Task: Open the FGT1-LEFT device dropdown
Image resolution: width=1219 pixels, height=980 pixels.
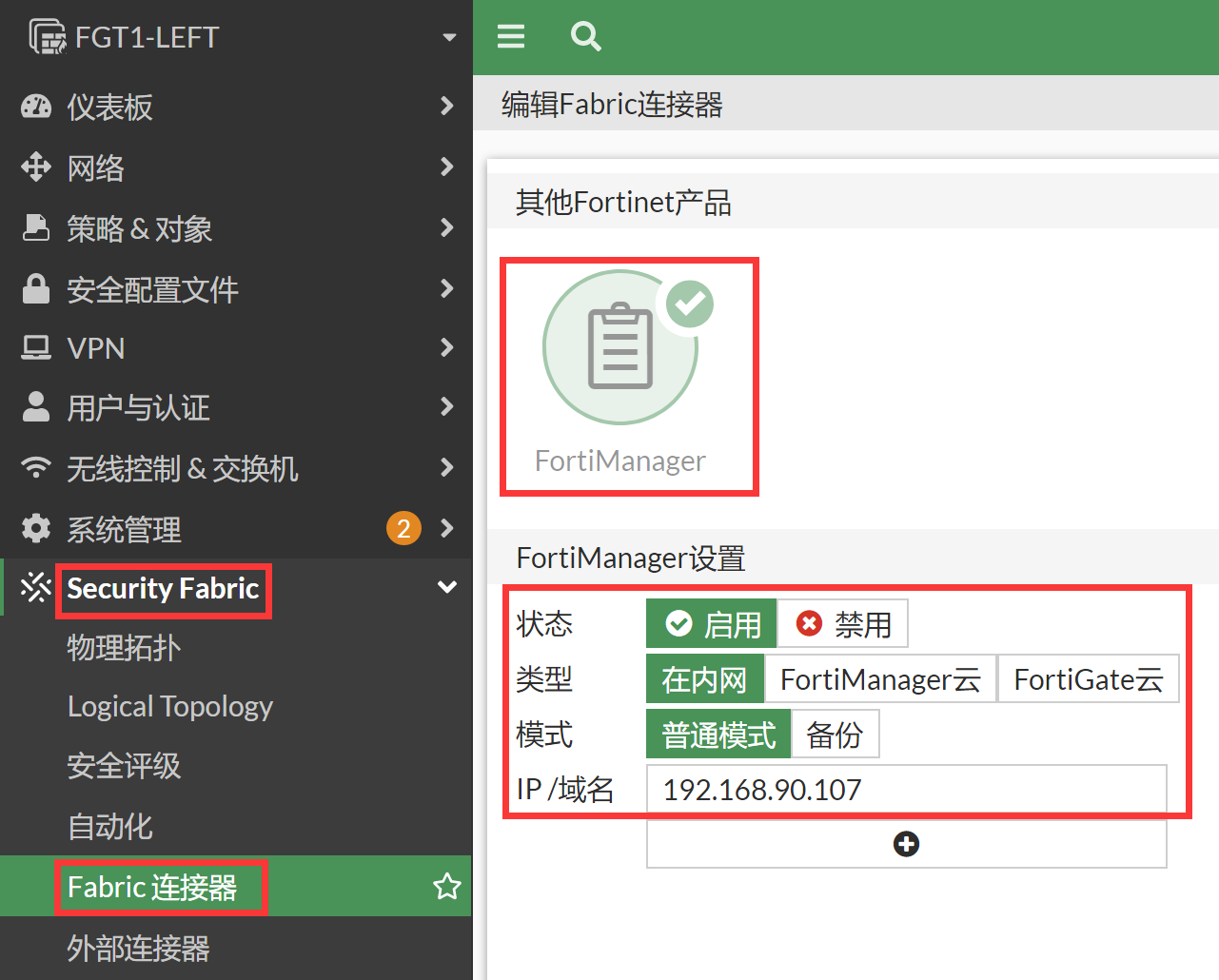Action: click(449, 37)
